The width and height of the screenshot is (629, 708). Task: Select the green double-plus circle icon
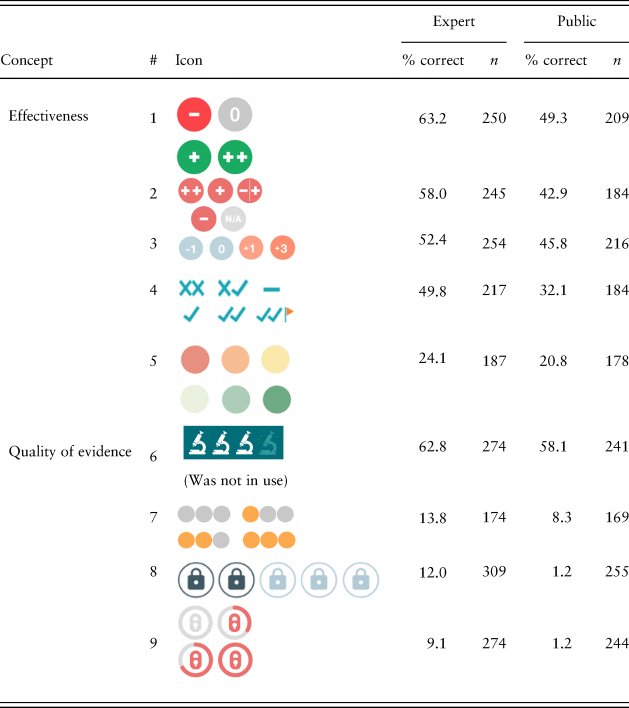click(x=235, y=157)
